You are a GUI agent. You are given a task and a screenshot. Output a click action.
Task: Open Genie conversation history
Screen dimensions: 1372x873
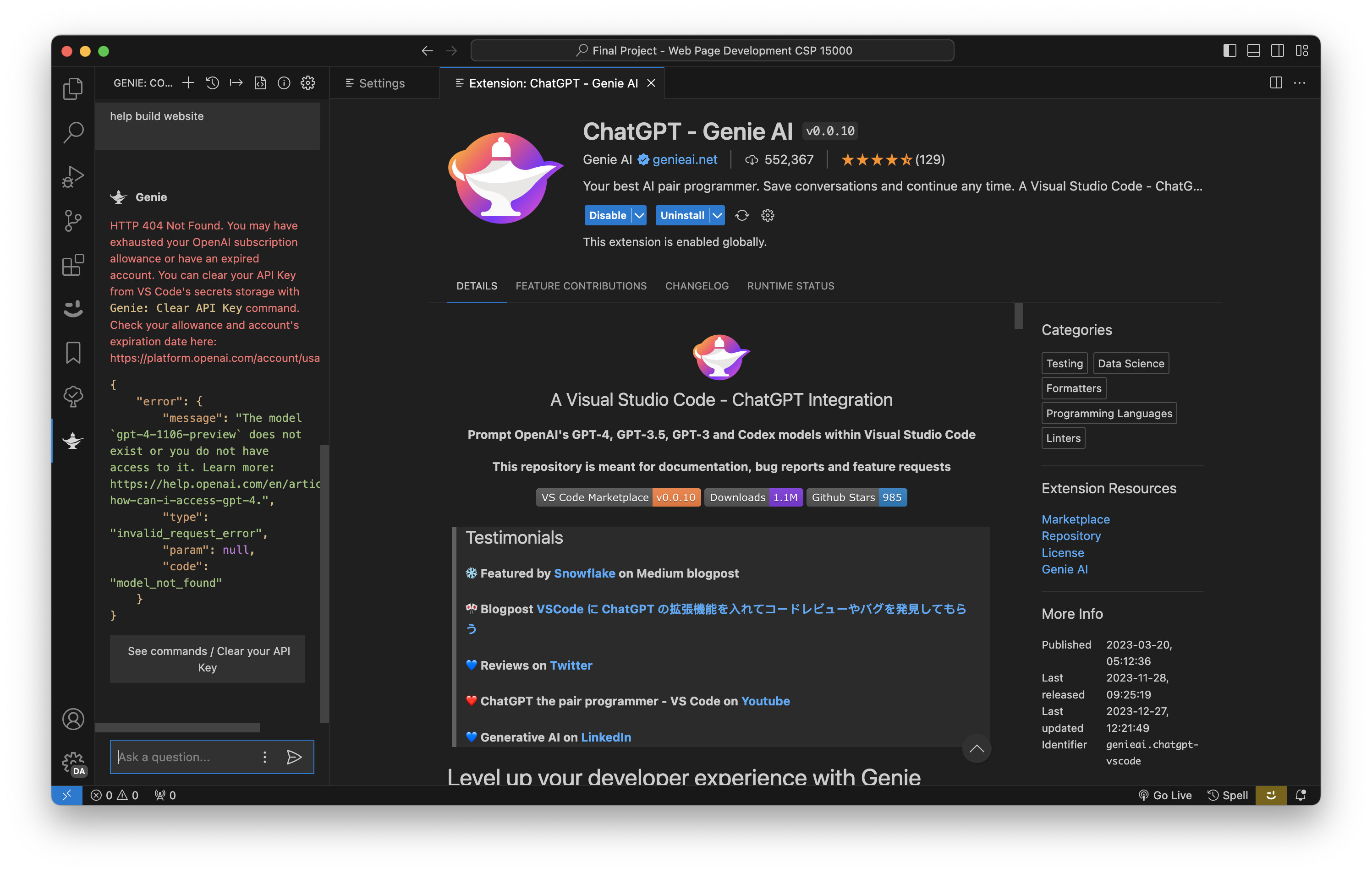213,82
